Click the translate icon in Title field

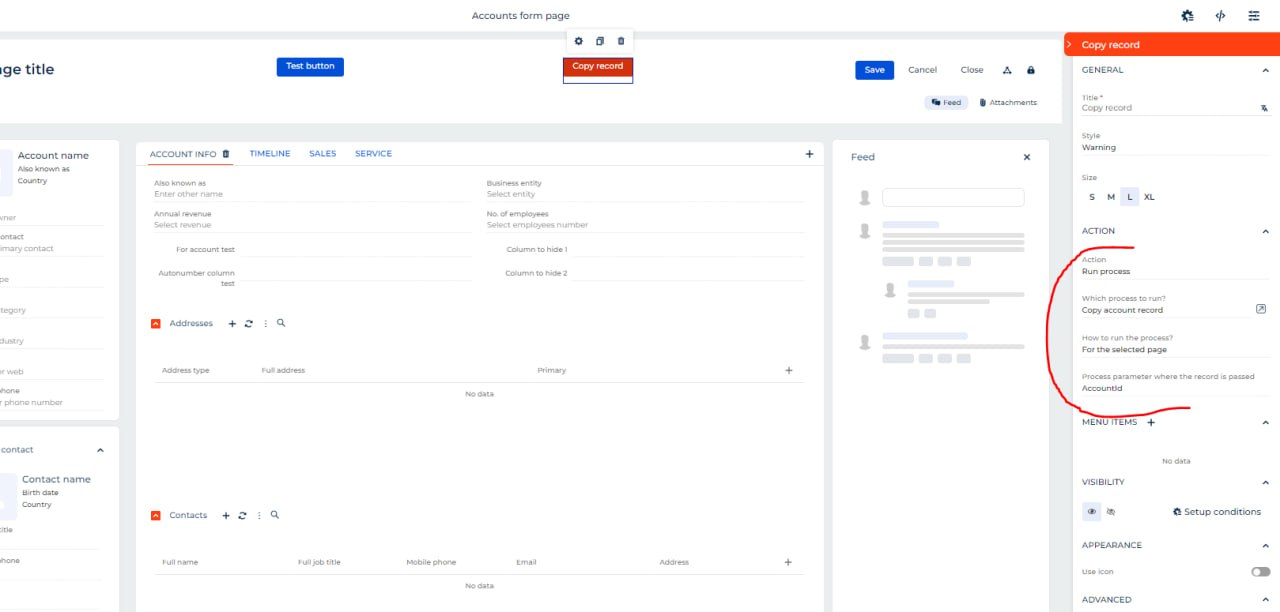pos(1264,108)
